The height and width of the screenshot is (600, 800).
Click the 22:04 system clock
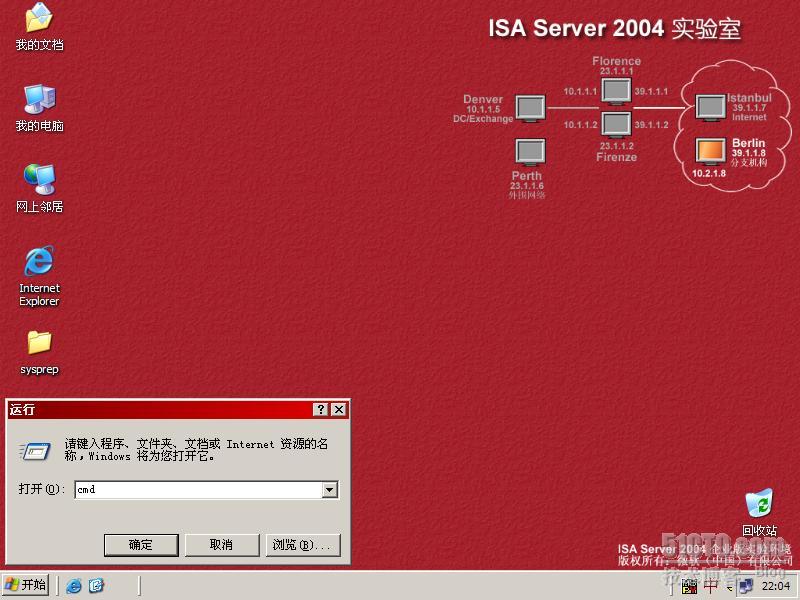776,586
